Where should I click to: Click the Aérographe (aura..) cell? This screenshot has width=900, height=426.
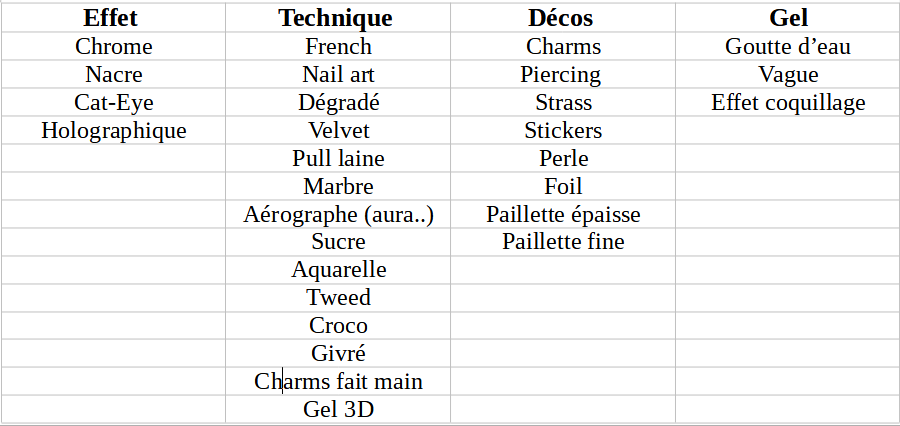click(338, 215)
